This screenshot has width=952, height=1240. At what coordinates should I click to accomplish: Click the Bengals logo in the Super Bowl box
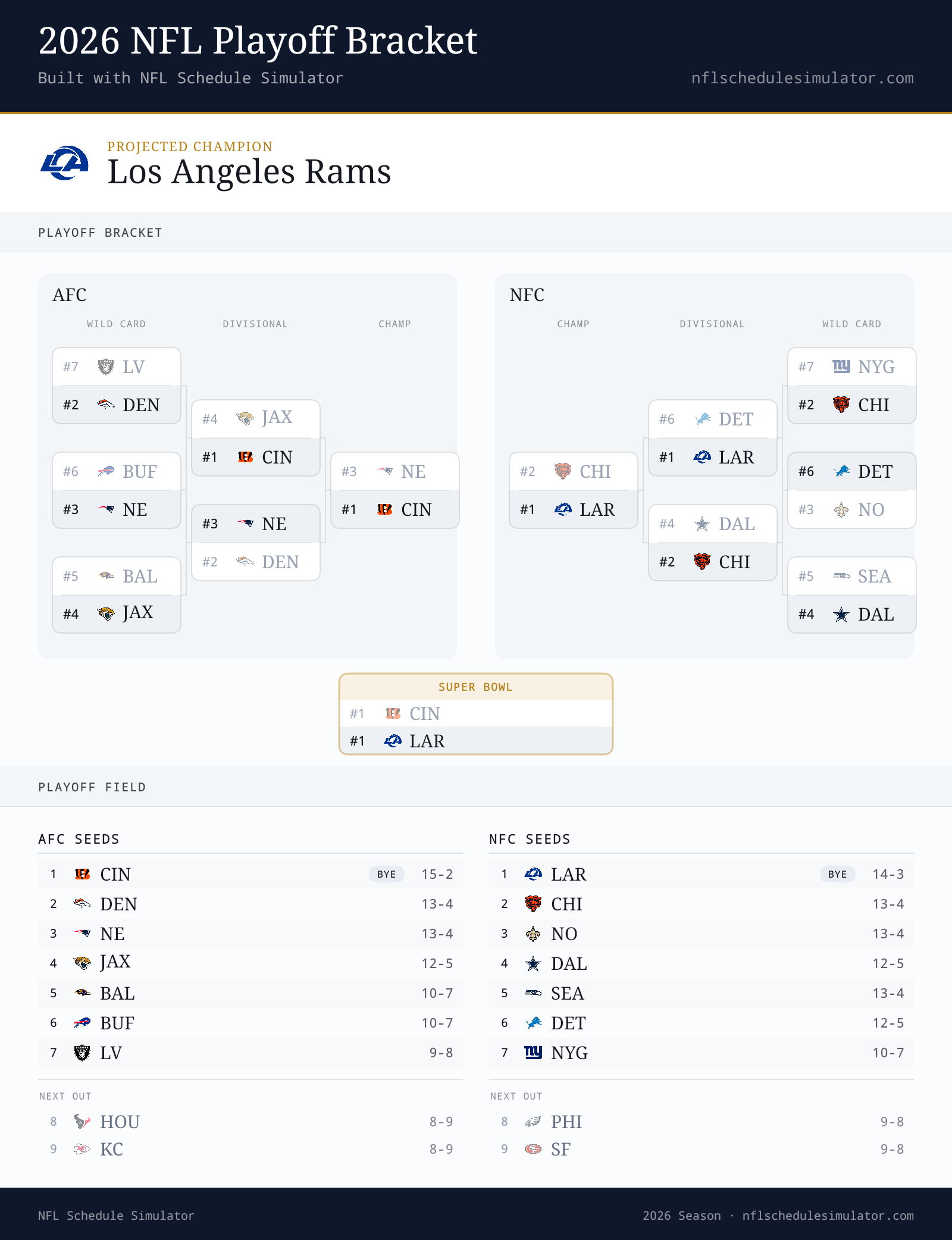tap(393, 713)
